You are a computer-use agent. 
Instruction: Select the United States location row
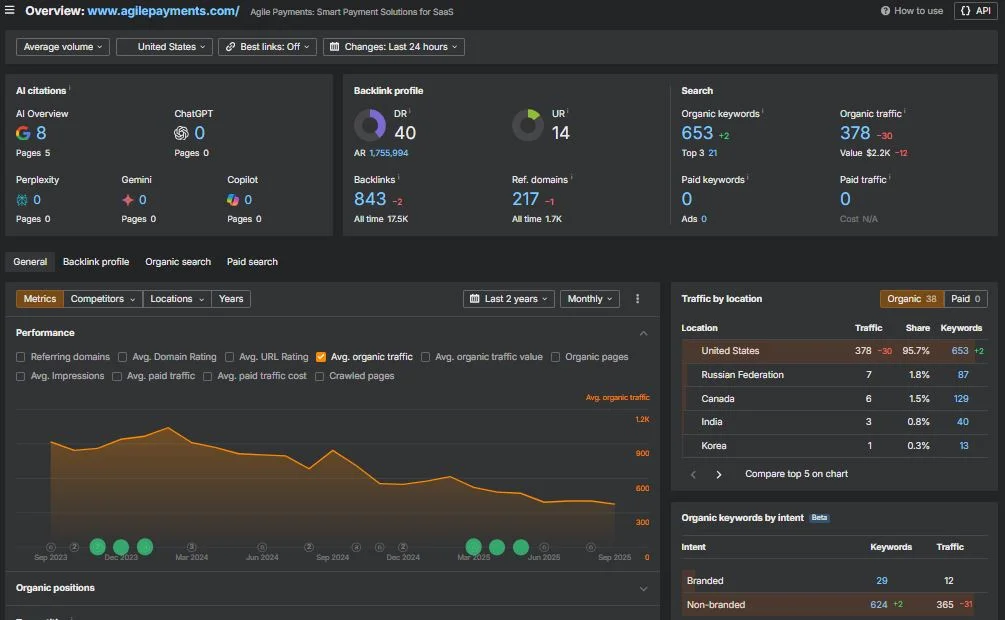click(835, 351)
